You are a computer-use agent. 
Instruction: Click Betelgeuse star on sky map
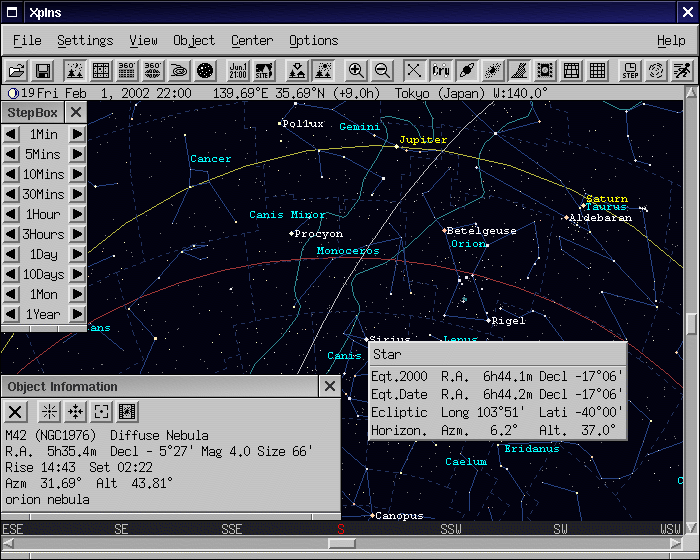point(445,231)
